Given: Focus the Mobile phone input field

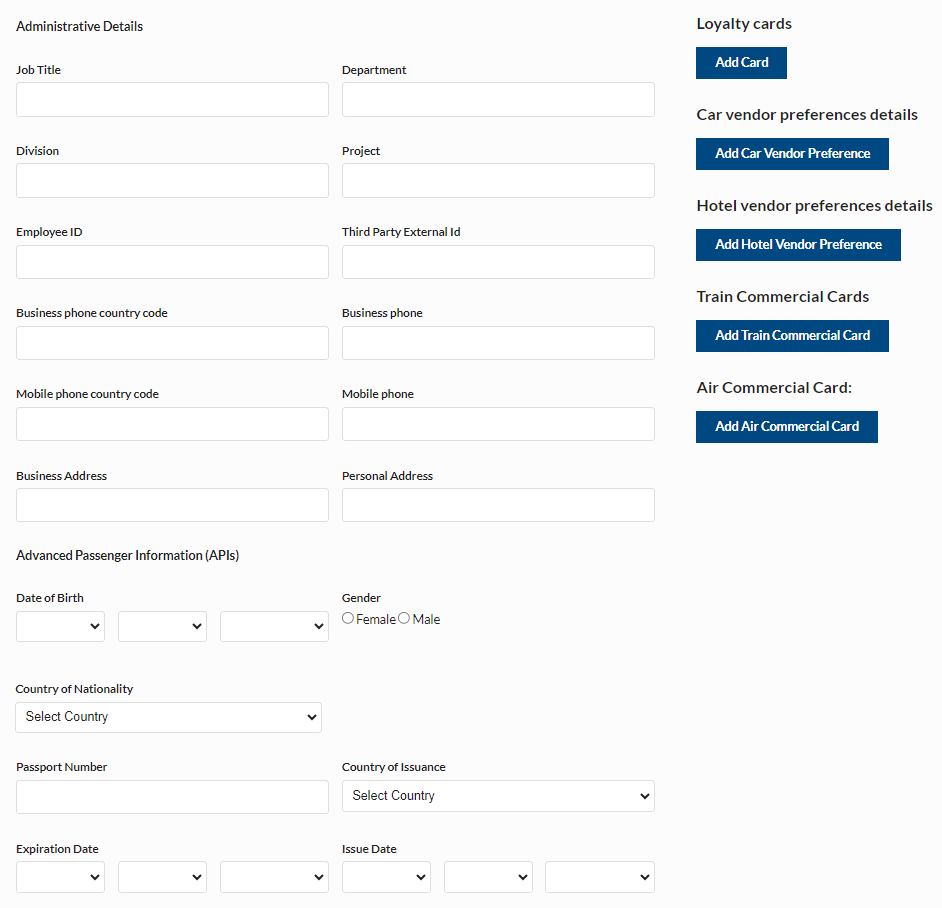Looking at the screenshot, I should tap(498, 424).
